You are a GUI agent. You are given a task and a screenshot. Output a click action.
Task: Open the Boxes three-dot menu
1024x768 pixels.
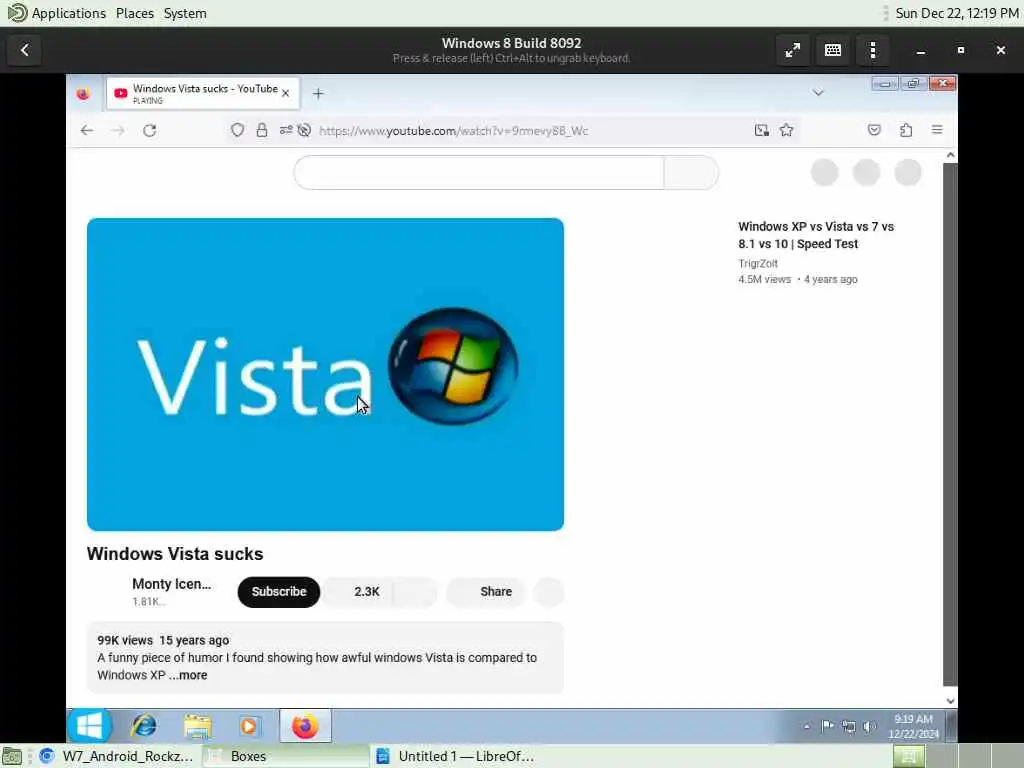coord(873,50)
